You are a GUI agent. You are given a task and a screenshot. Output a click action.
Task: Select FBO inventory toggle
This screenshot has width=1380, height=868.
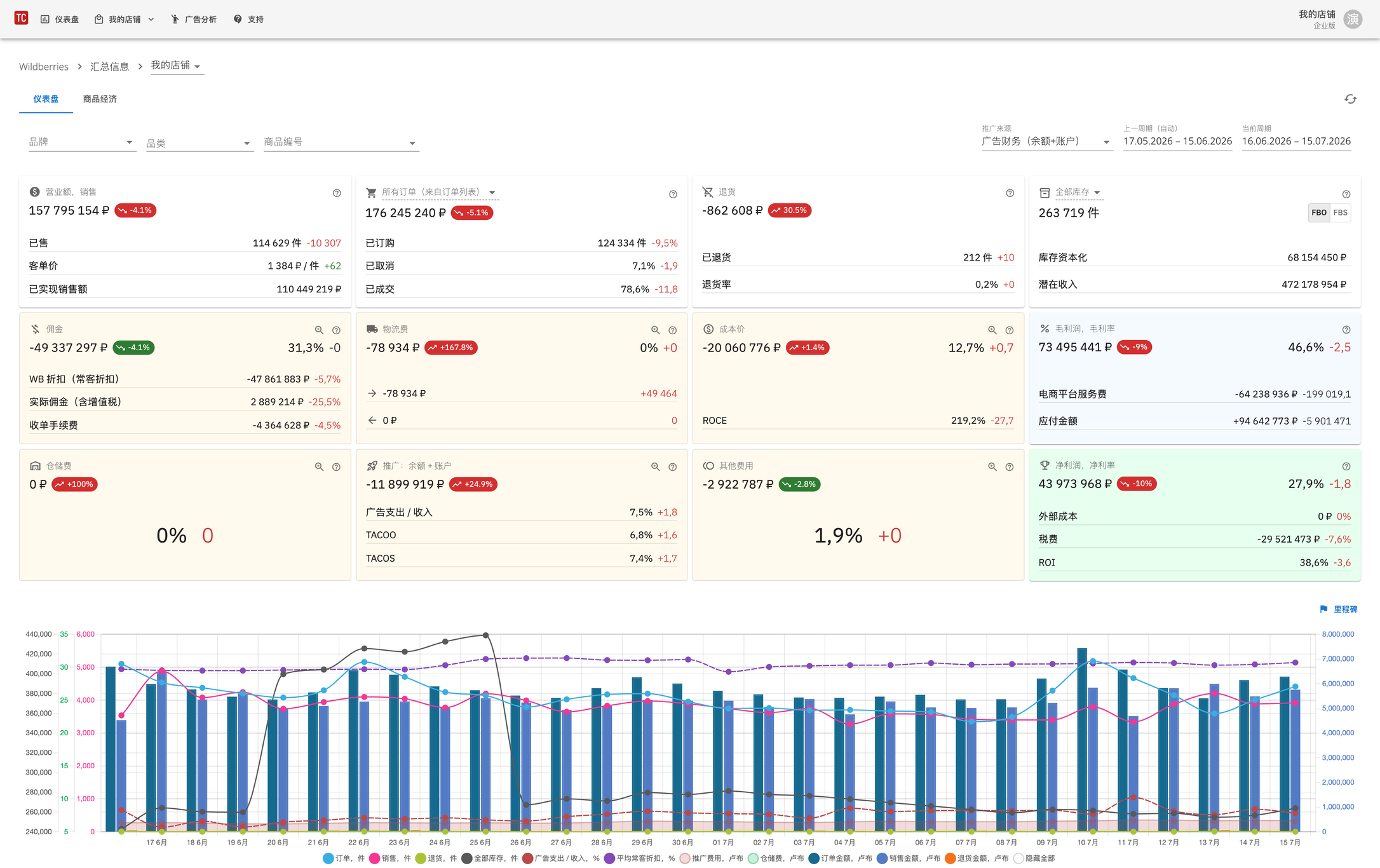point(1319,213)
